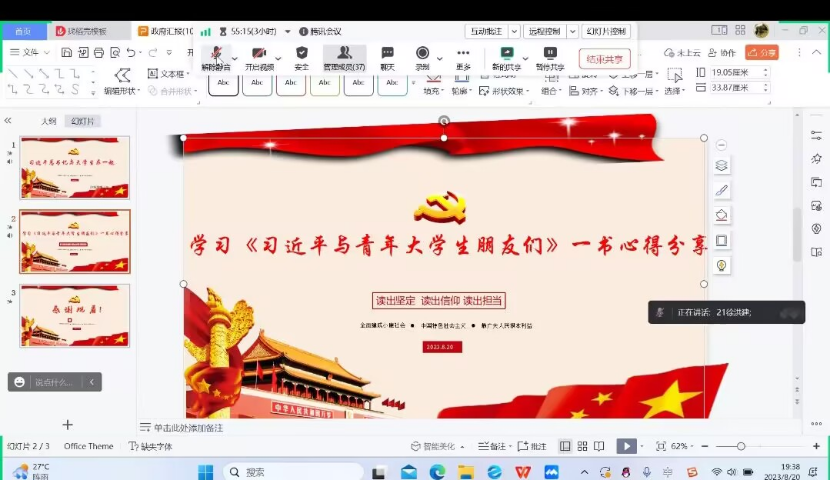Select the third slide thumbnail
Image resolution: width=830 pixels, height=480 pixels.
(75, 315)
